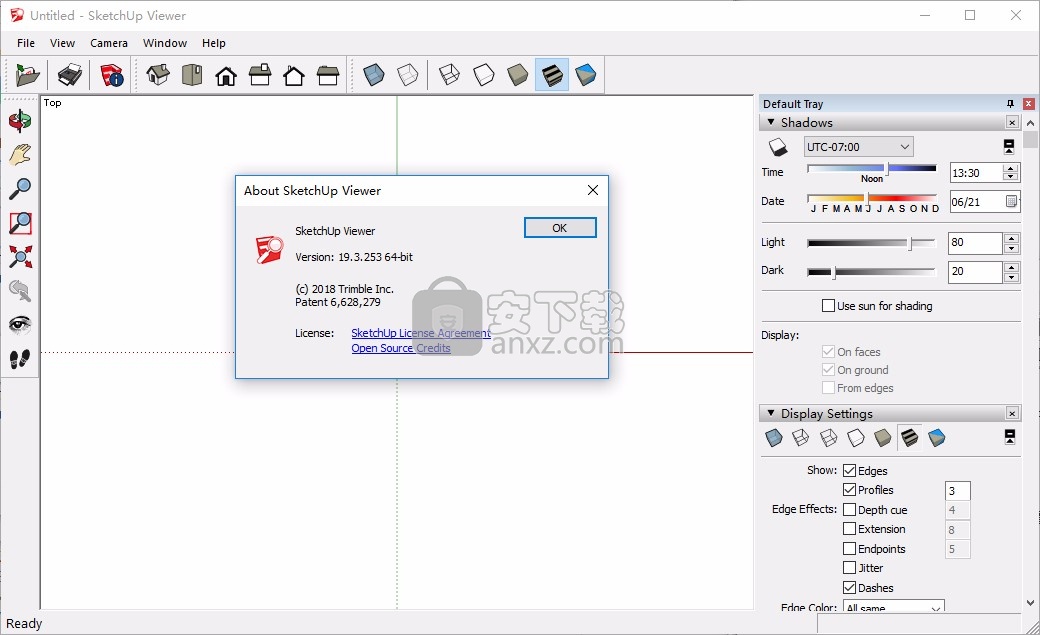
Task: Select Shaded With Textures icon in Display Settings
Action: pos(910,438)
